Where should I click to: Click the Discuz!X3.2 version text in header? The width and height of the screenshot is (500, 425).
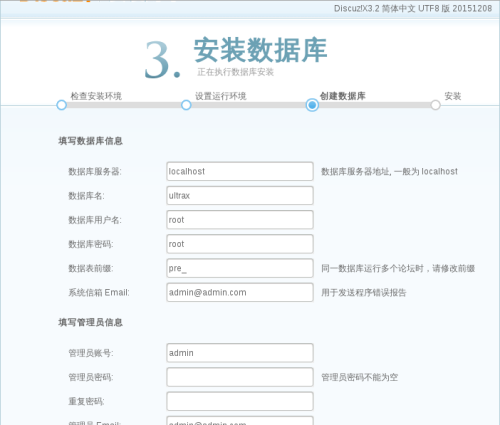(x=413, y=9)
